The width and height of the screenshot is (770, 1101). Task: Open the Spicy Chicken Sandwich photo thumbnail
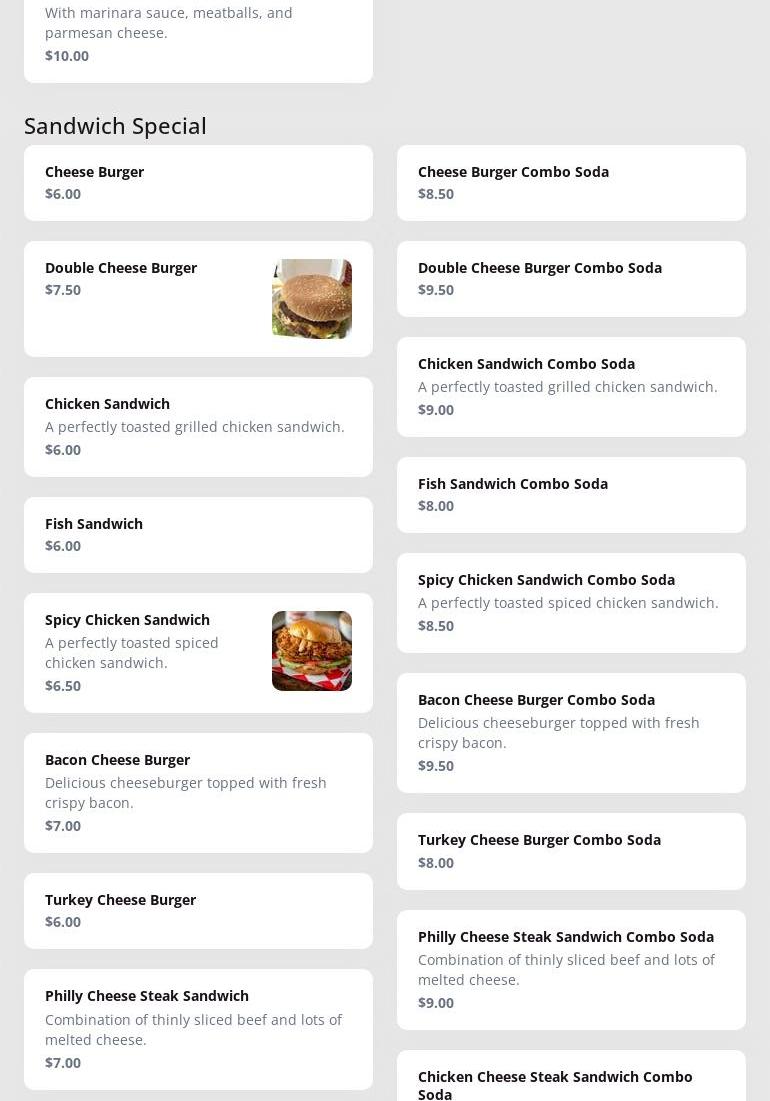(312, 651)
